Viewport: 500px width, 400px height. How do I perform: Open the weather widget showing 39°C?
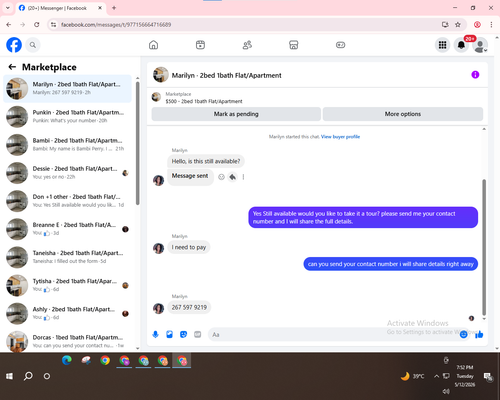413,376
